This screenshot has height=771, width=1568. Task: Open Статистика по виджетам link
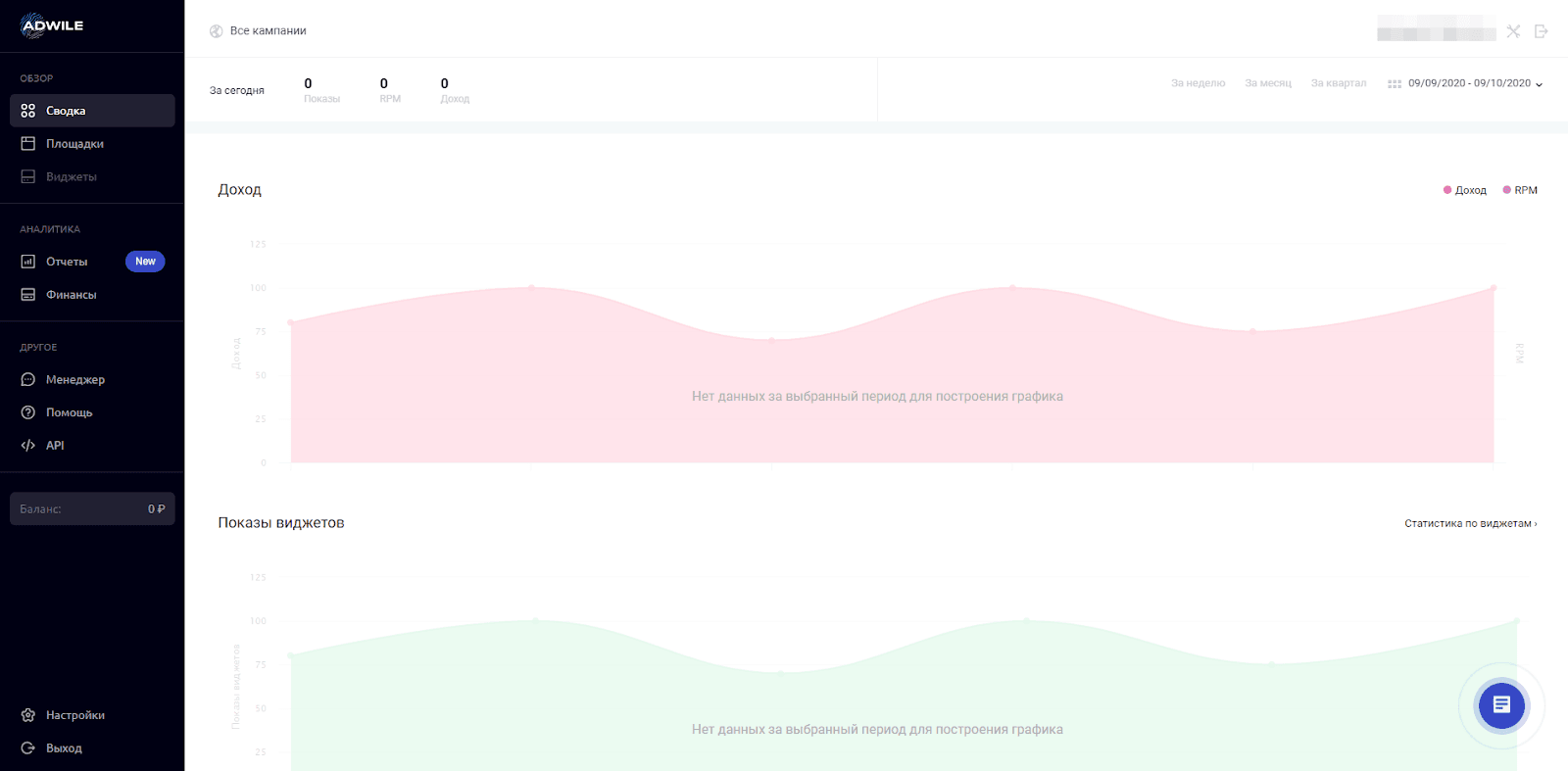(x=1470, y=524)
